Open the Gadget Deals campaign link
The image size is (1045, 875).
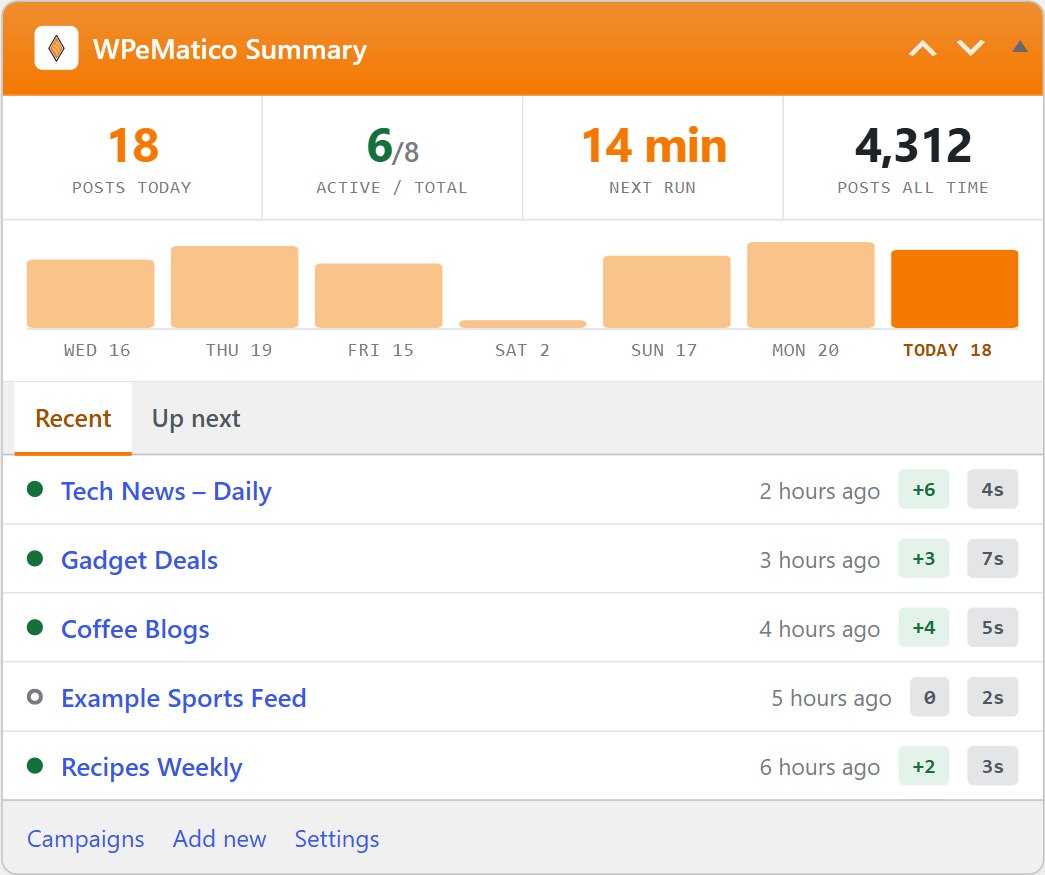point(139,560)
